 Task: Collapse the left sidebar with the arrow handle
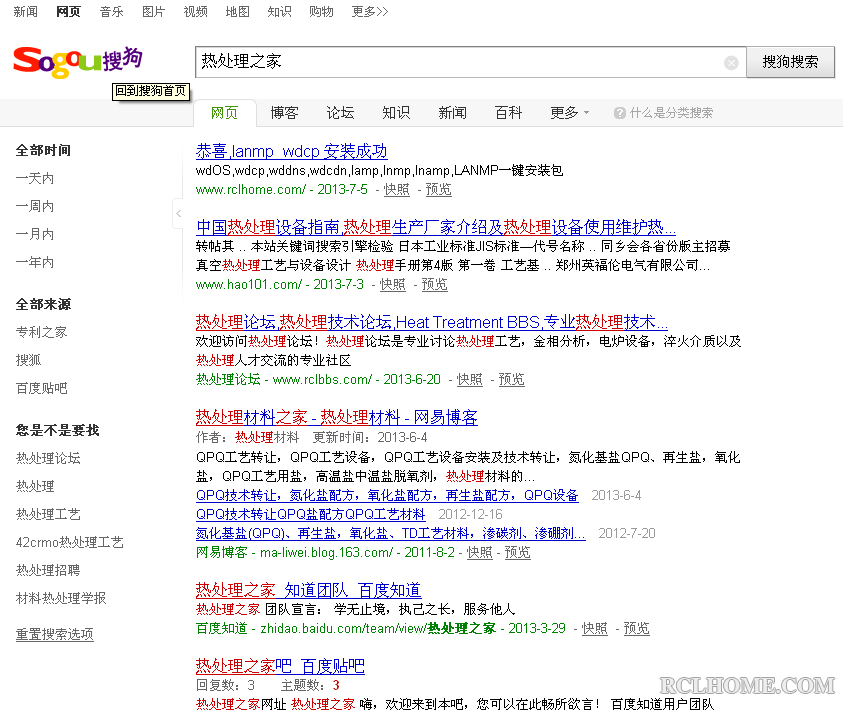click(178, 213)
